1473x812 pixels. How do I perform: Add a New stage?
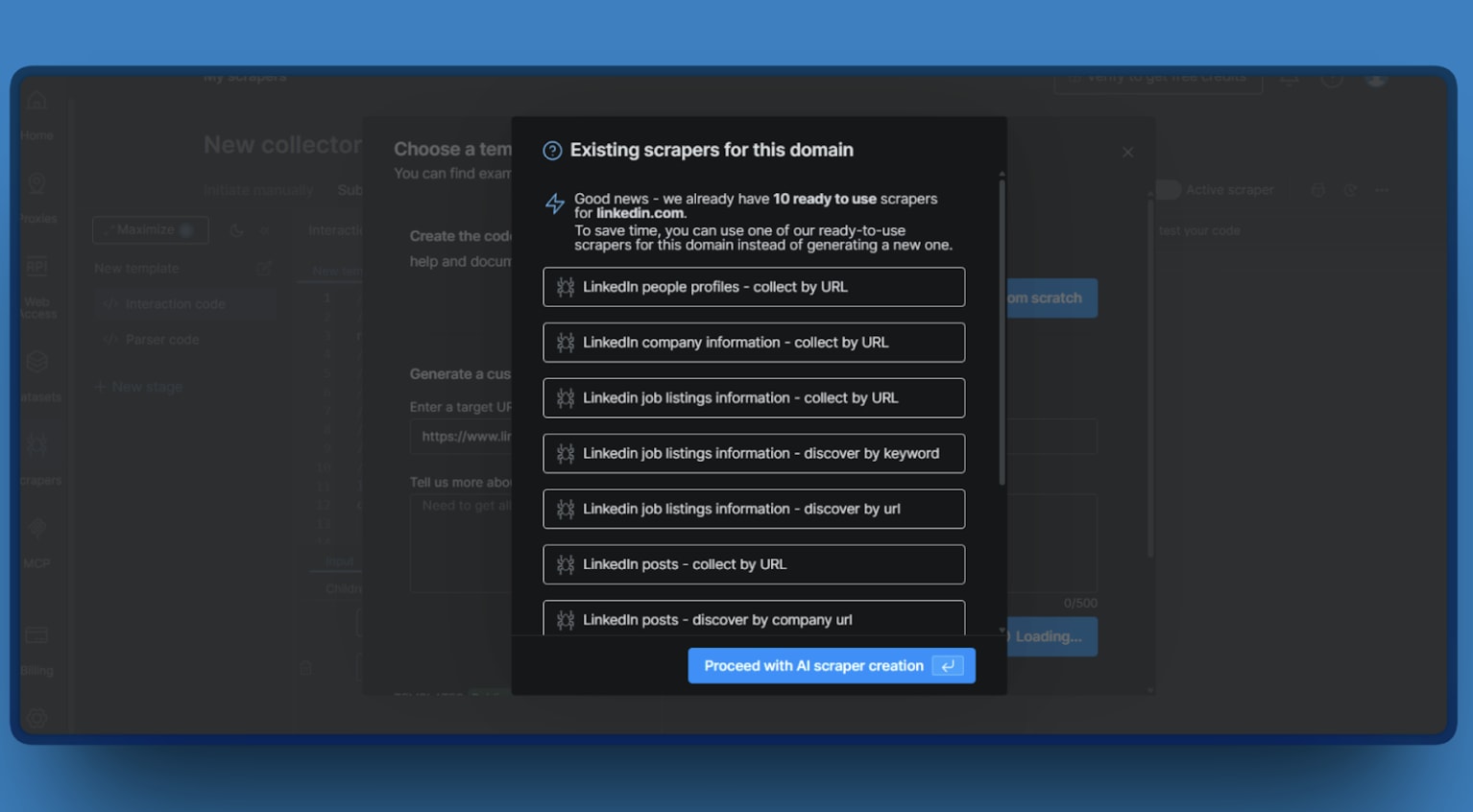click(x=138, y=387)
